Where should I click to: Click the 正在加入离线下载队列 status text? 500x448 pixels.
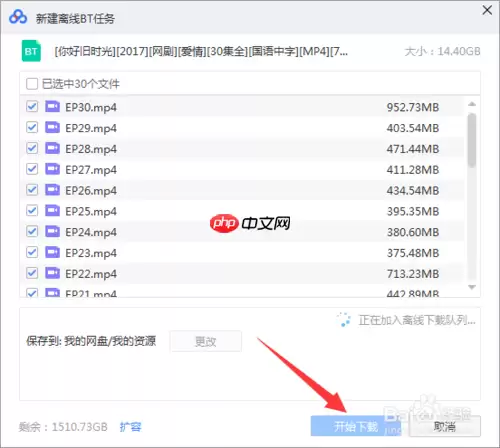pyautogui.click(x=417, y=320)
